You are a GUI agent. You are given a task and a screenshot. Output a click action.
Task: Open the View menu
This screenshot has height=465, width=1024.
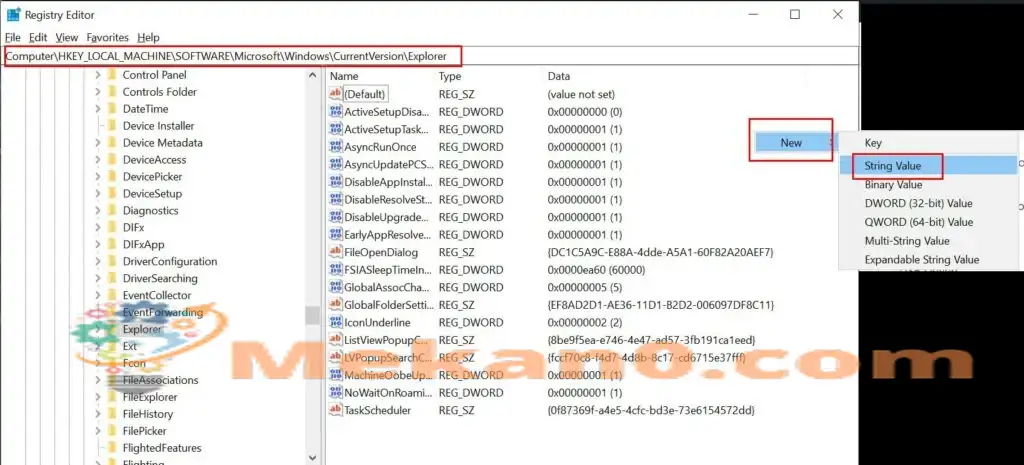coord(67,38)
